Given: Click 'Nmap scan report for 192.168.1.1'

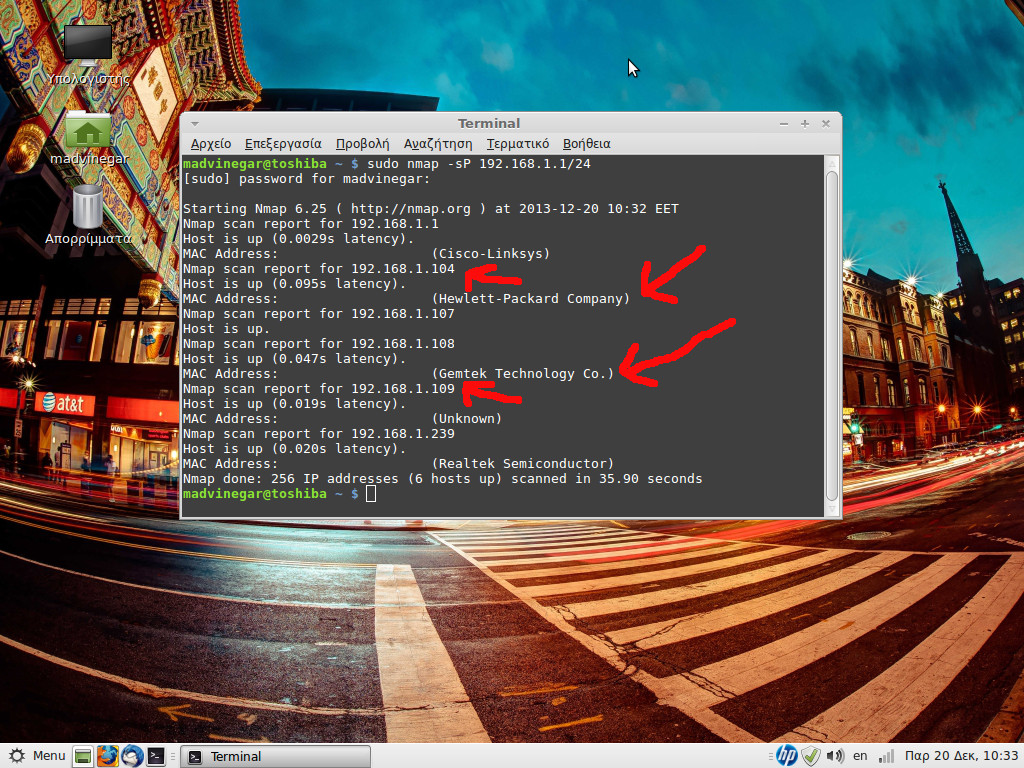Looking at the screenshot, I should 311,224.
